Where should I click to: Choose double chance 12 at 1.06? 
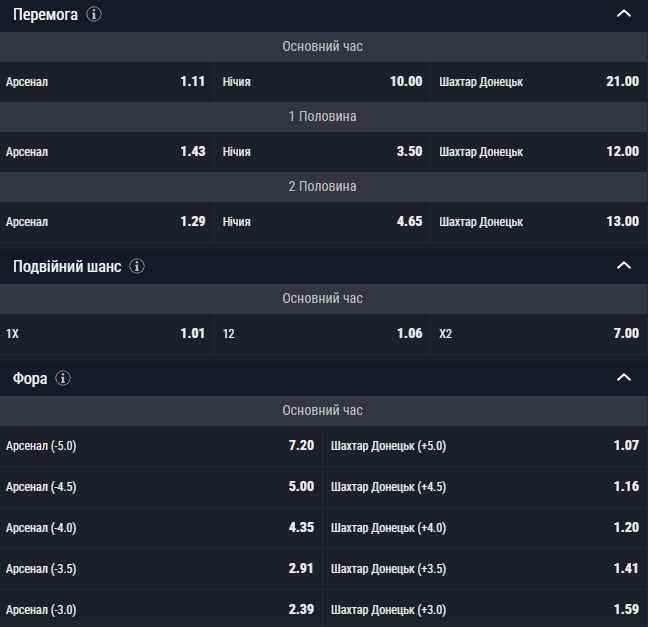(322, 334)
